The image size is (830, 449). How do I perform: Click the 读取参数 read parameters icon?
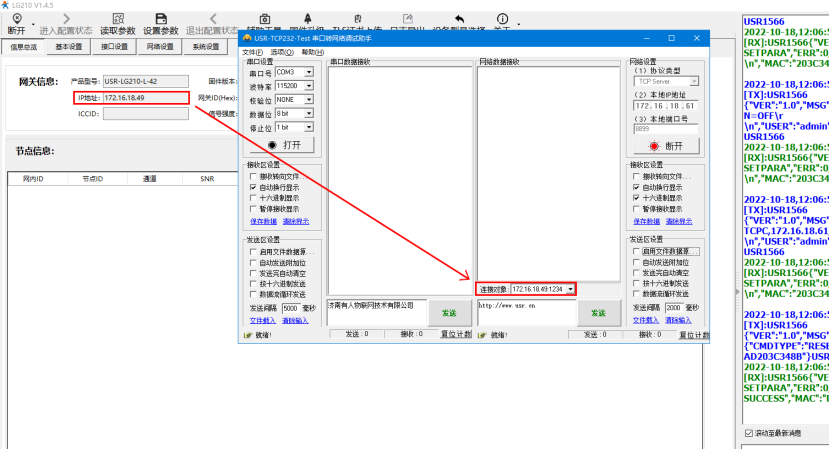point(118,19)
